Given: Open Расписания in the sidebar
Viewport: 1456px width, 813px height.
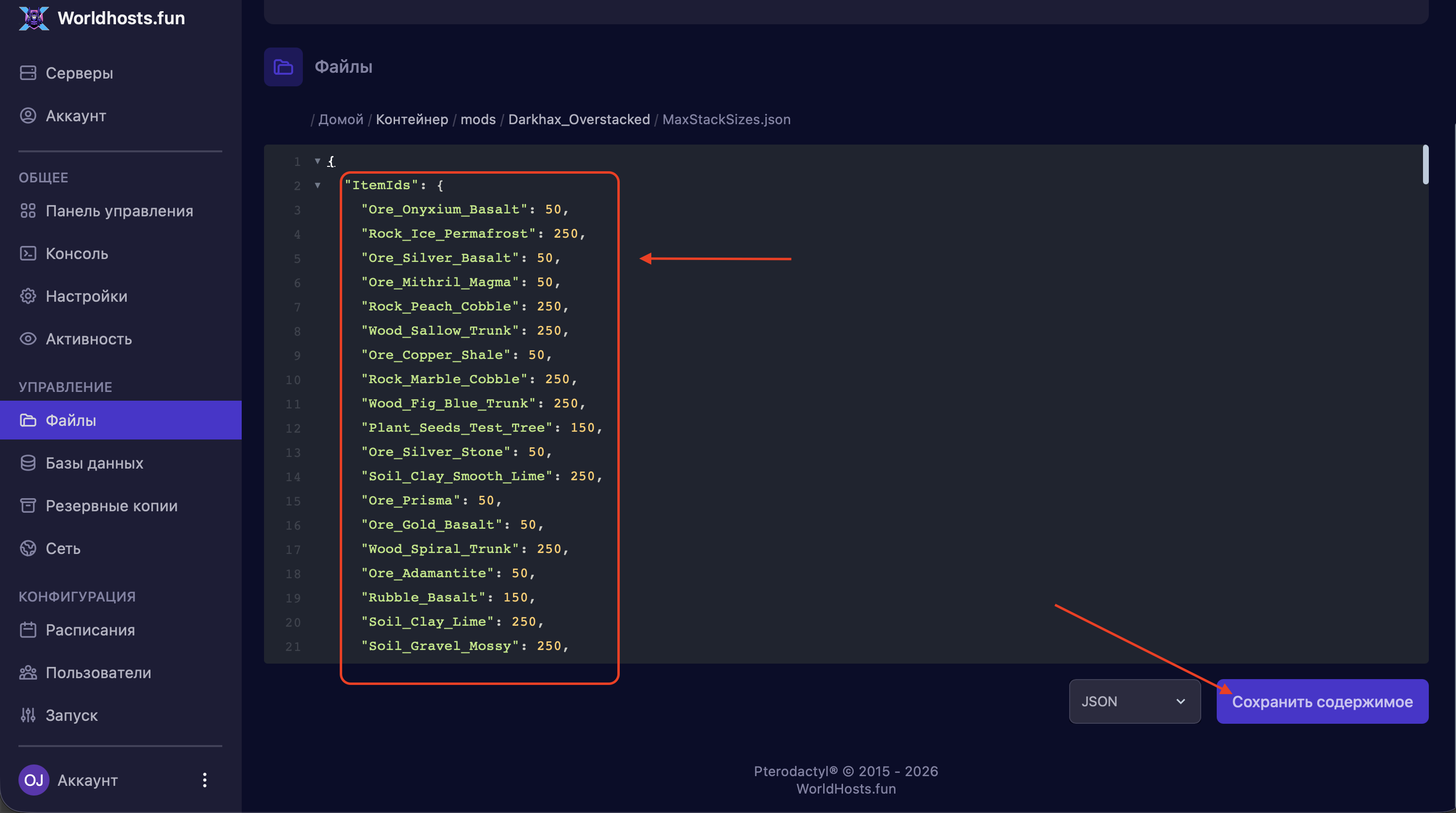Looking at the screenshot, I should pos(90,629).
